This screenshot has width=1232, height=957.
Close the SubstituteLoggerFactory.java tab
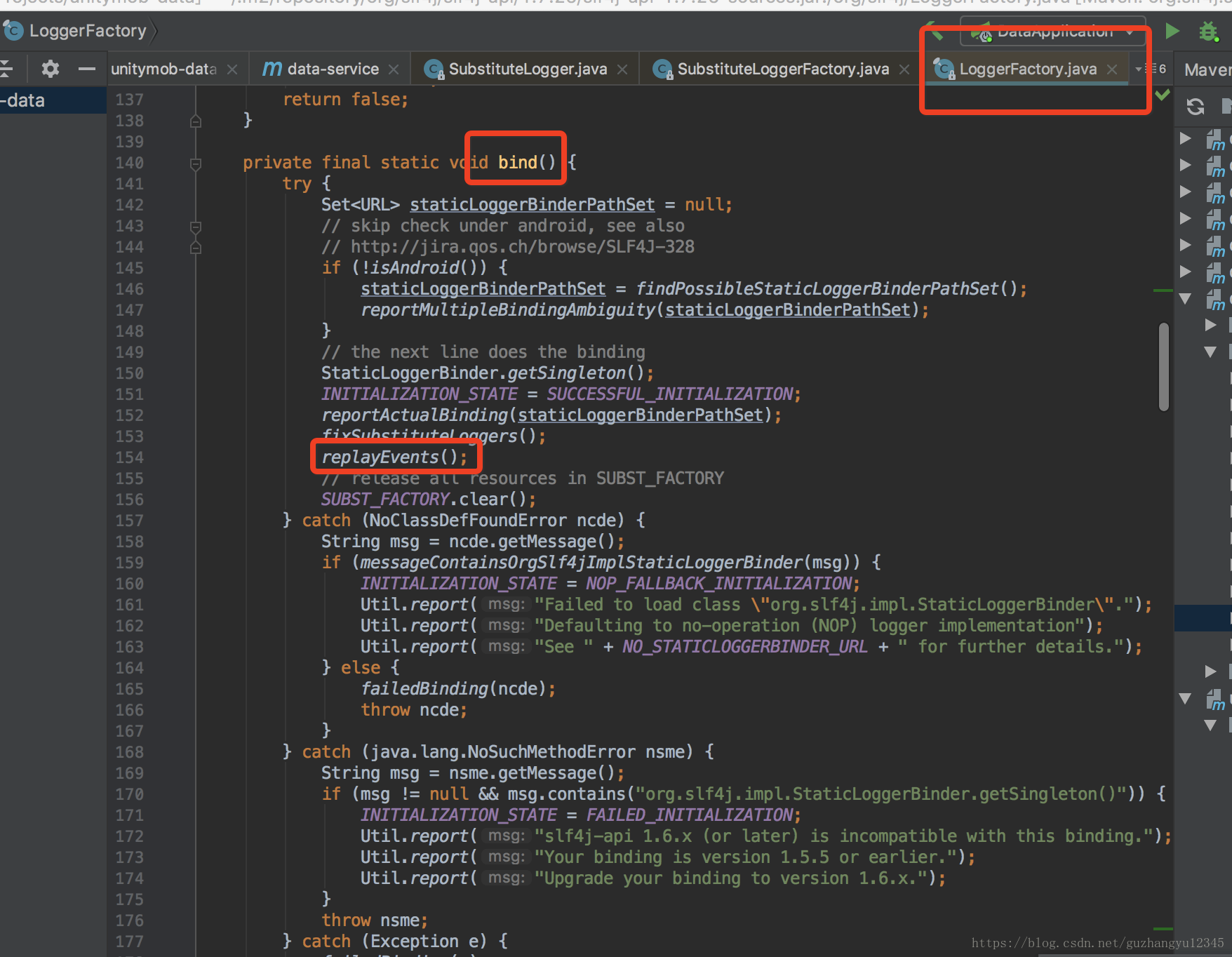904,69
